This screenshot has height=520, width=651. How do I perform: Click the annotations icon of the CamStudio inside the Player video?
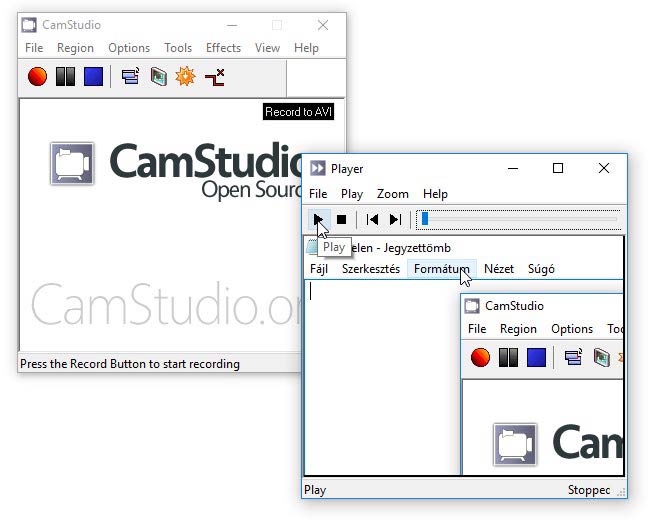pyautogui.click(x=601, y=358)
